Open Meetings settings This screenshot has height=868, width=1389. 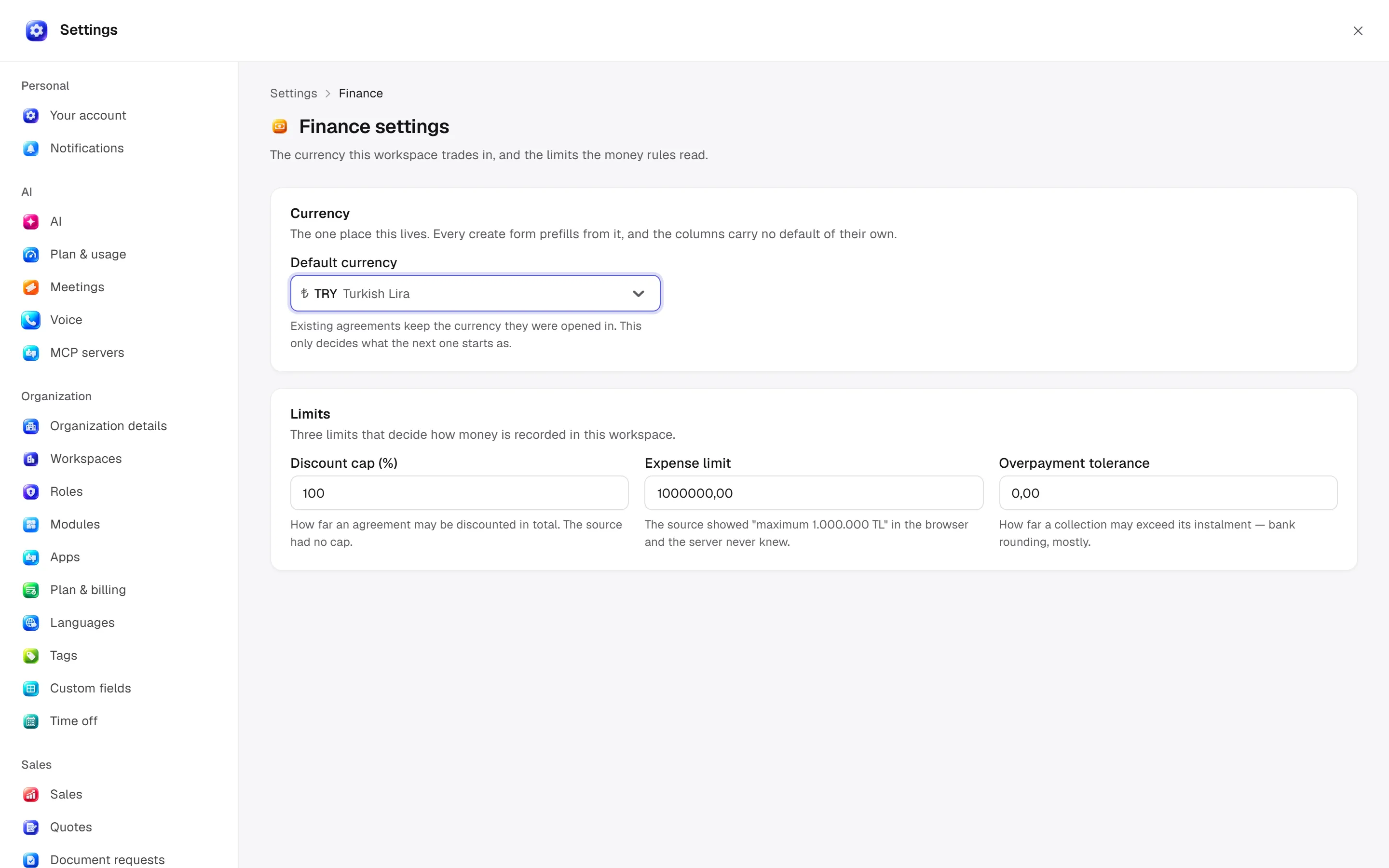pos(120,287)
